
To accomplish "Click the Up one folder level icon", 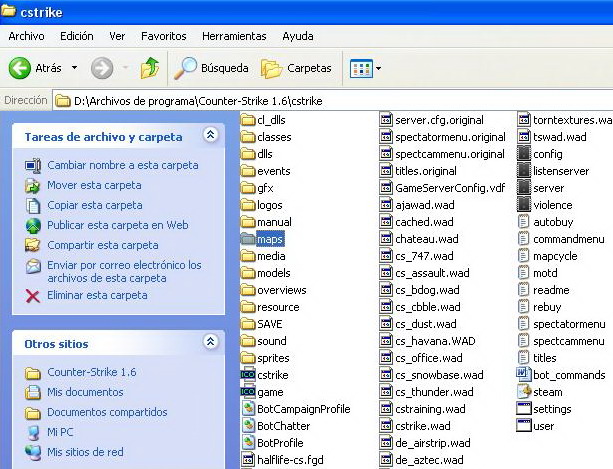I will tap(150, 68).
